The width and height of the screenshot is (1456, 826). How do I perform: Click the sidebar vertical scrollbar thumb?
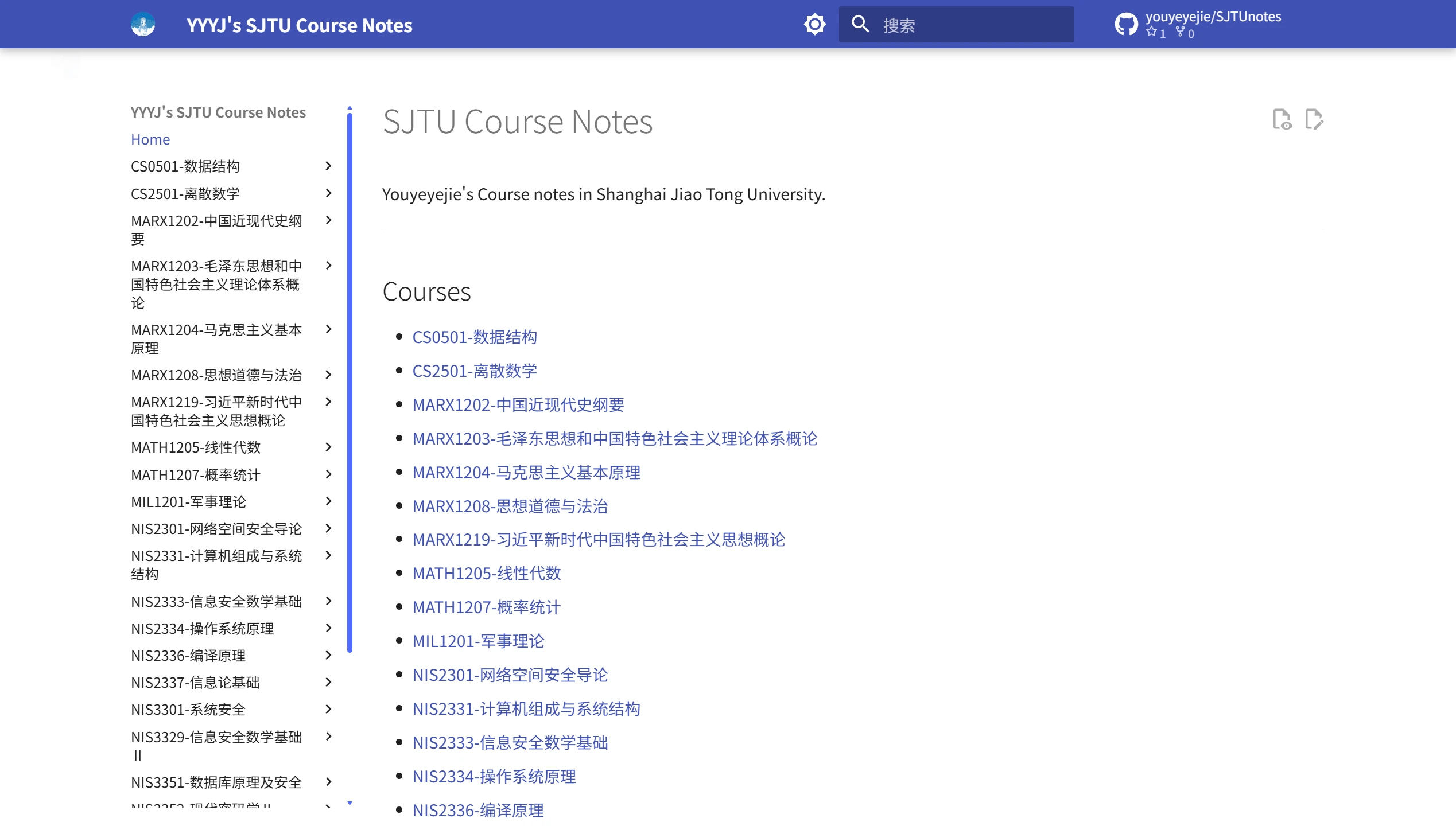click(350, 383)
